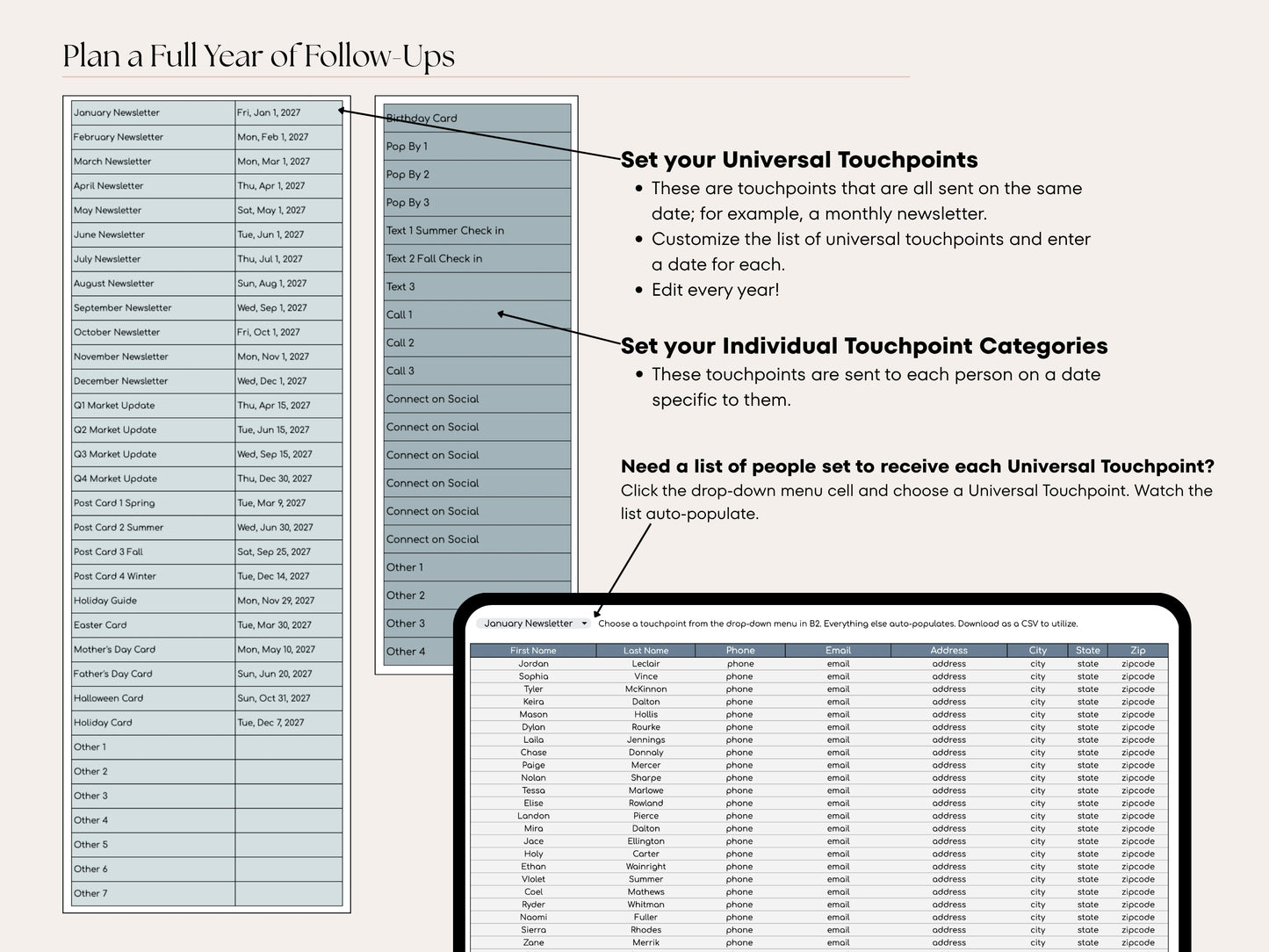Select the Q3 Market Update cell
This screenshot has width=1269, height=952.
153,454
